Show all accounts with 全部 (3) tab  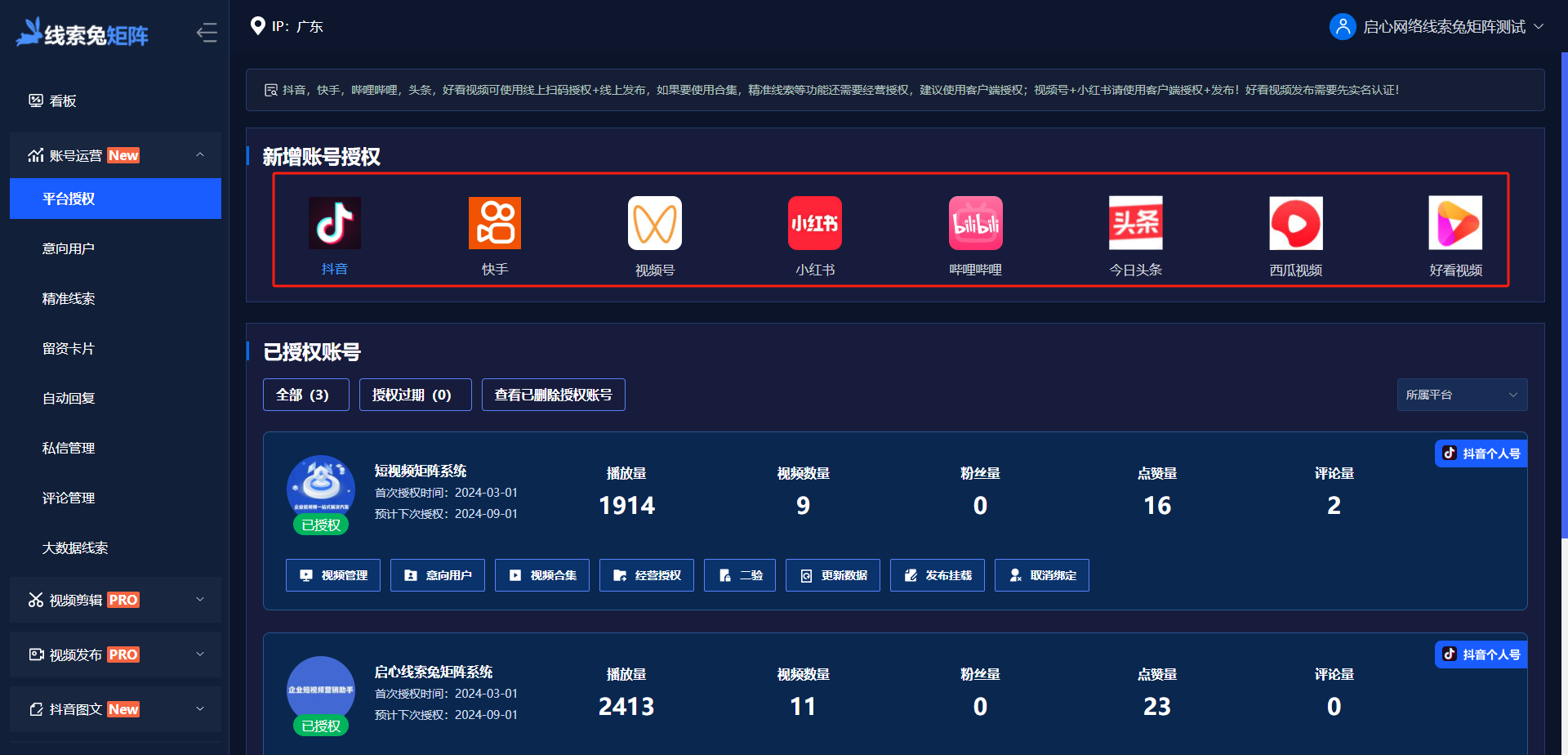point(306,395)
